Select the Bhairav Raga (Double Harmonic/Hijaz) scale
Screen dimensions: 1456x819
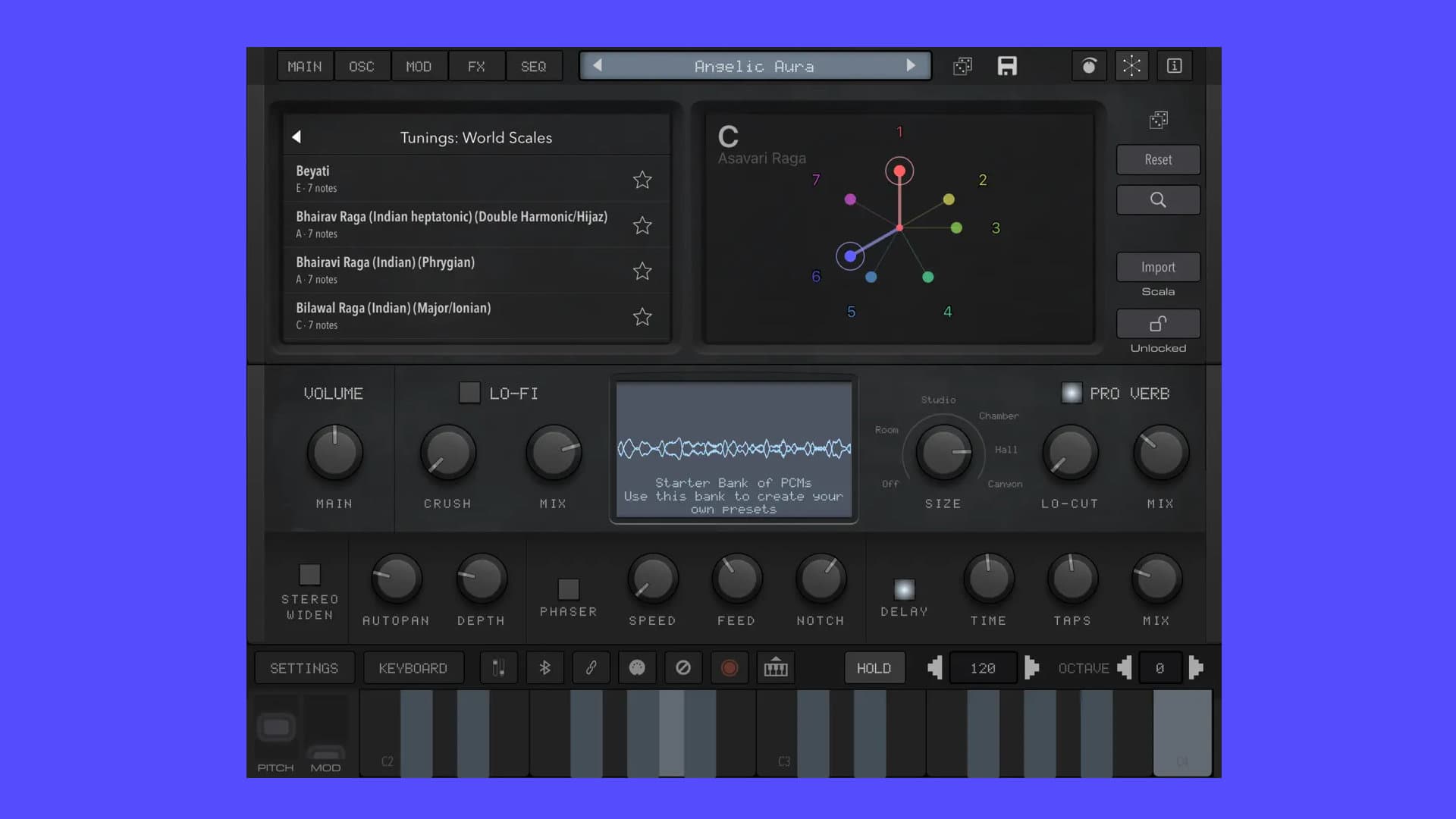click(x=477, y=224)
